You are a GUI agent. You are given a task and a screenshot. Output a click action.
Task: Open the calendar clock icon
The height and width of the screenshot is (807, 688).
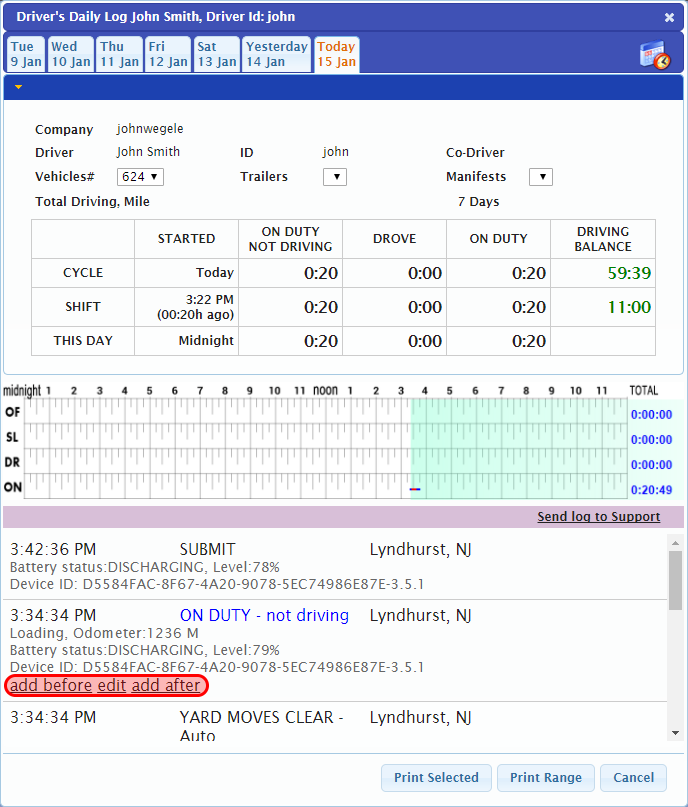pos(655,54)
